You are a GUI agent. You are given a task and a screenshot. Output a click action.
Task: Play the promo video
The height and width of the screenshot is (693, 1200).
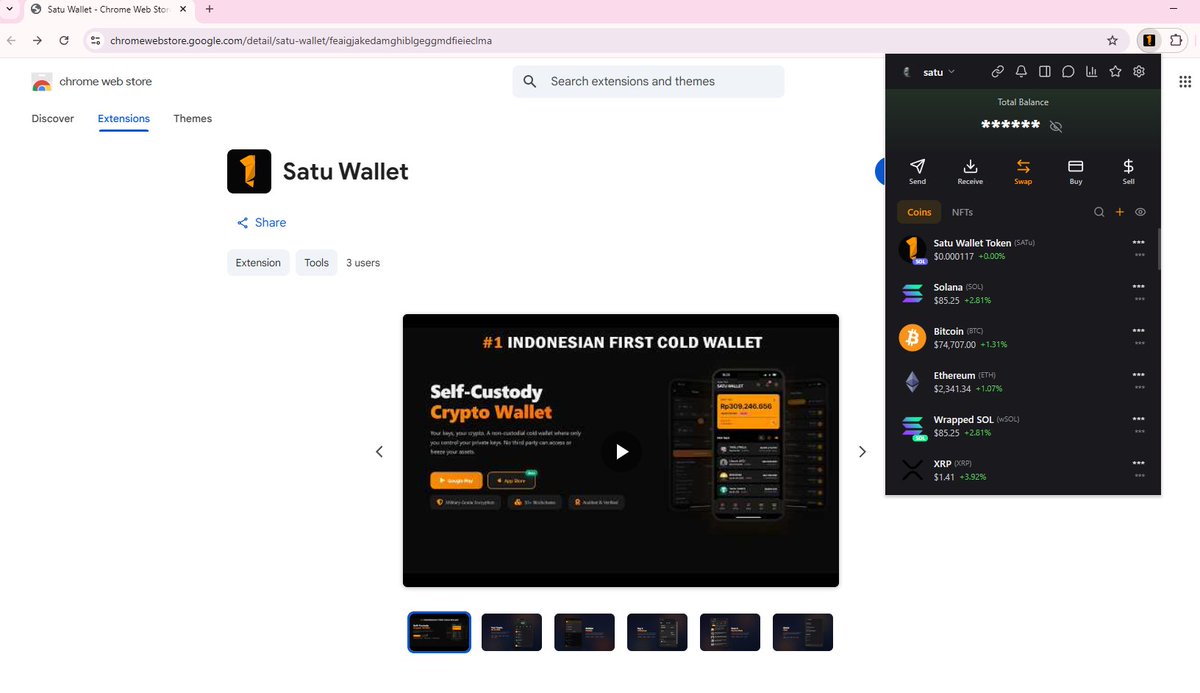point(621,451)
